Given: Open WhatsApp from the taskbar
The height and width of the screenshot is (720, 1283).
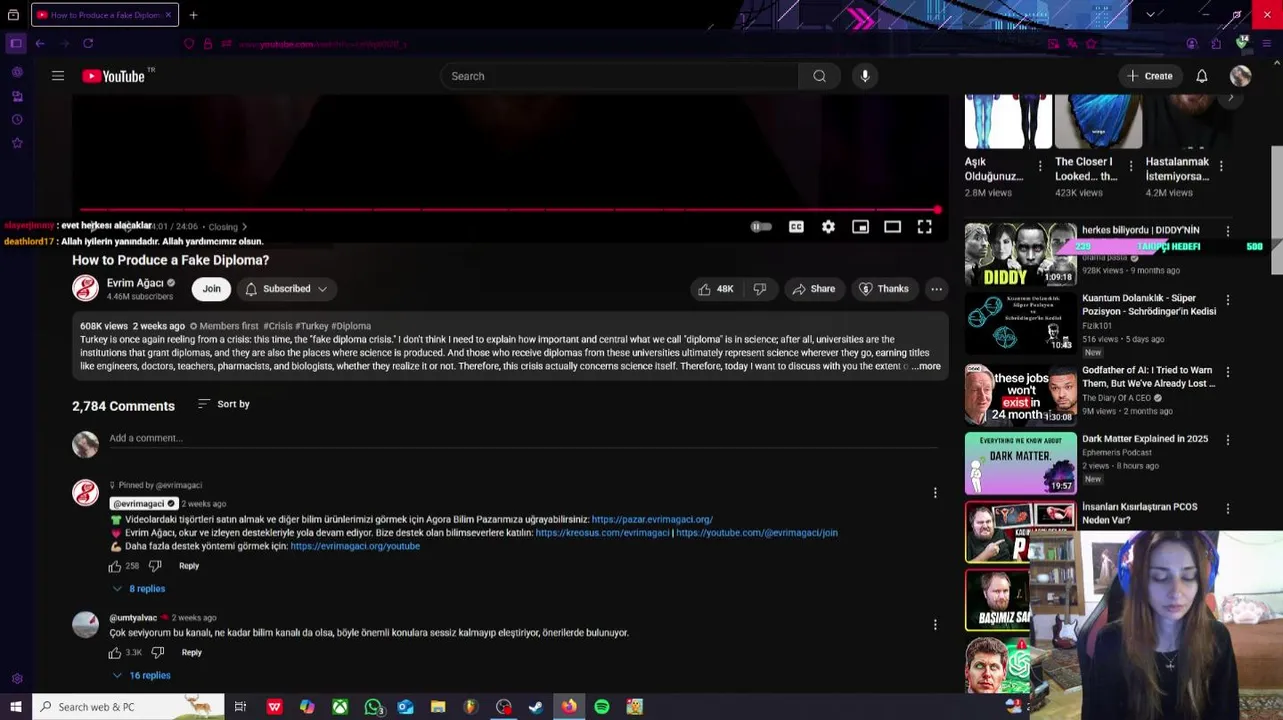Looking at the screenshot, I should click(373, 707).
